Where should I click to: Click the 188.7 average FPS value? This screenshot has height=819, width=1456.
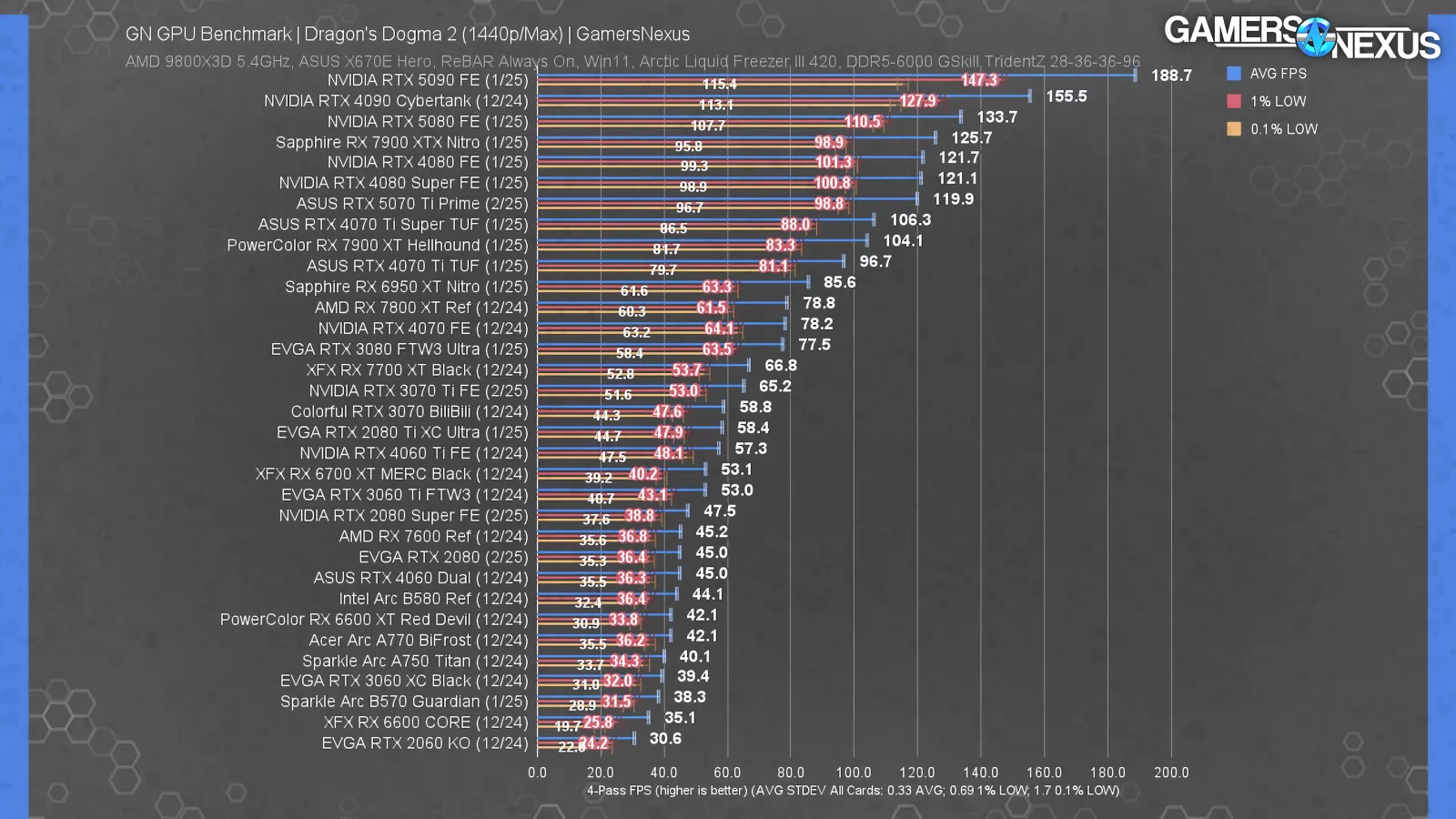pyautogui.click(x=1170, y=76)
